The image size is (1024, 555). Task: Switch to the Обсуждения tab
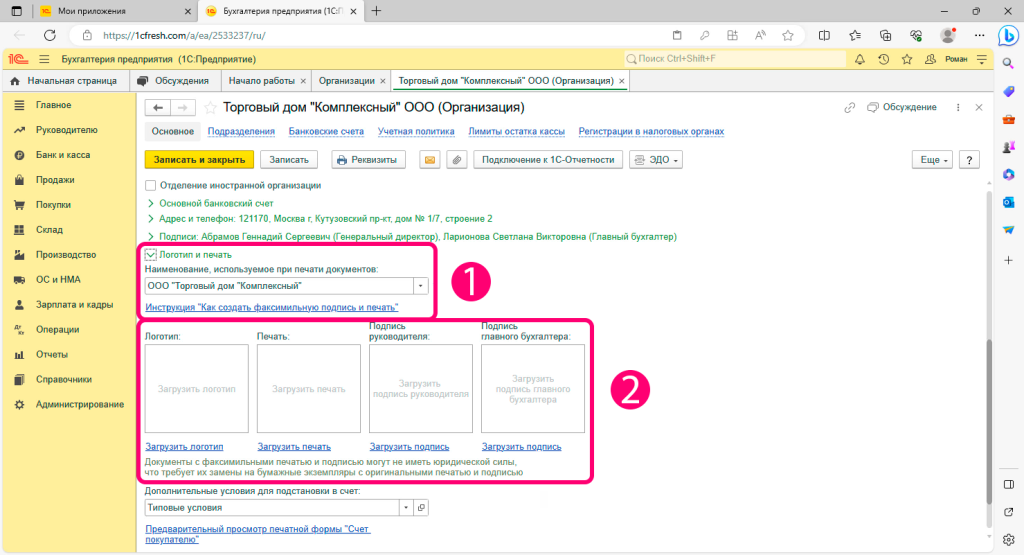(x=174, y=81)
